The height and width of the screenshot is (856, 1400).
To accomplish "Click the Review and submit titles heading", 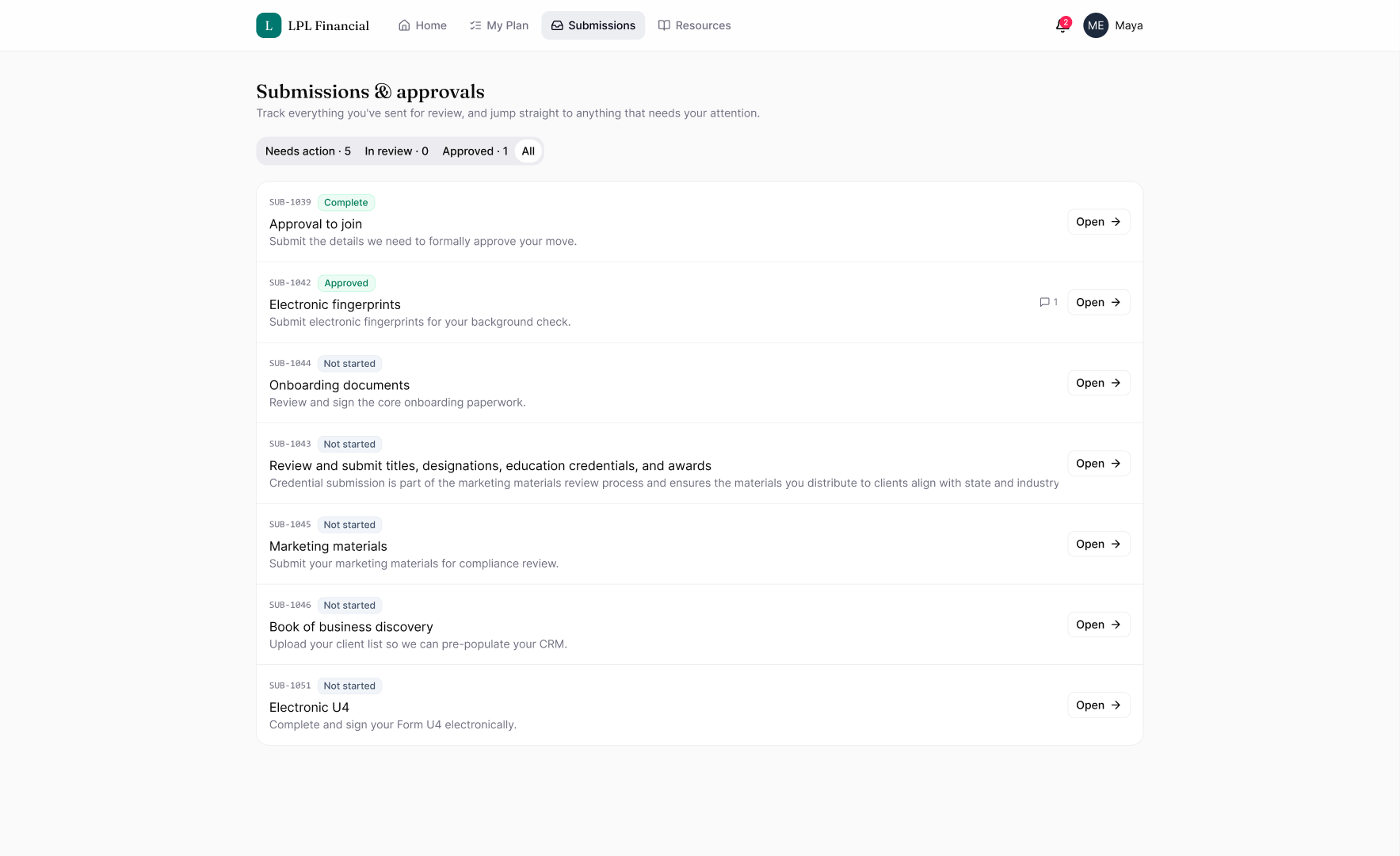I will click(x=490, y=466).
